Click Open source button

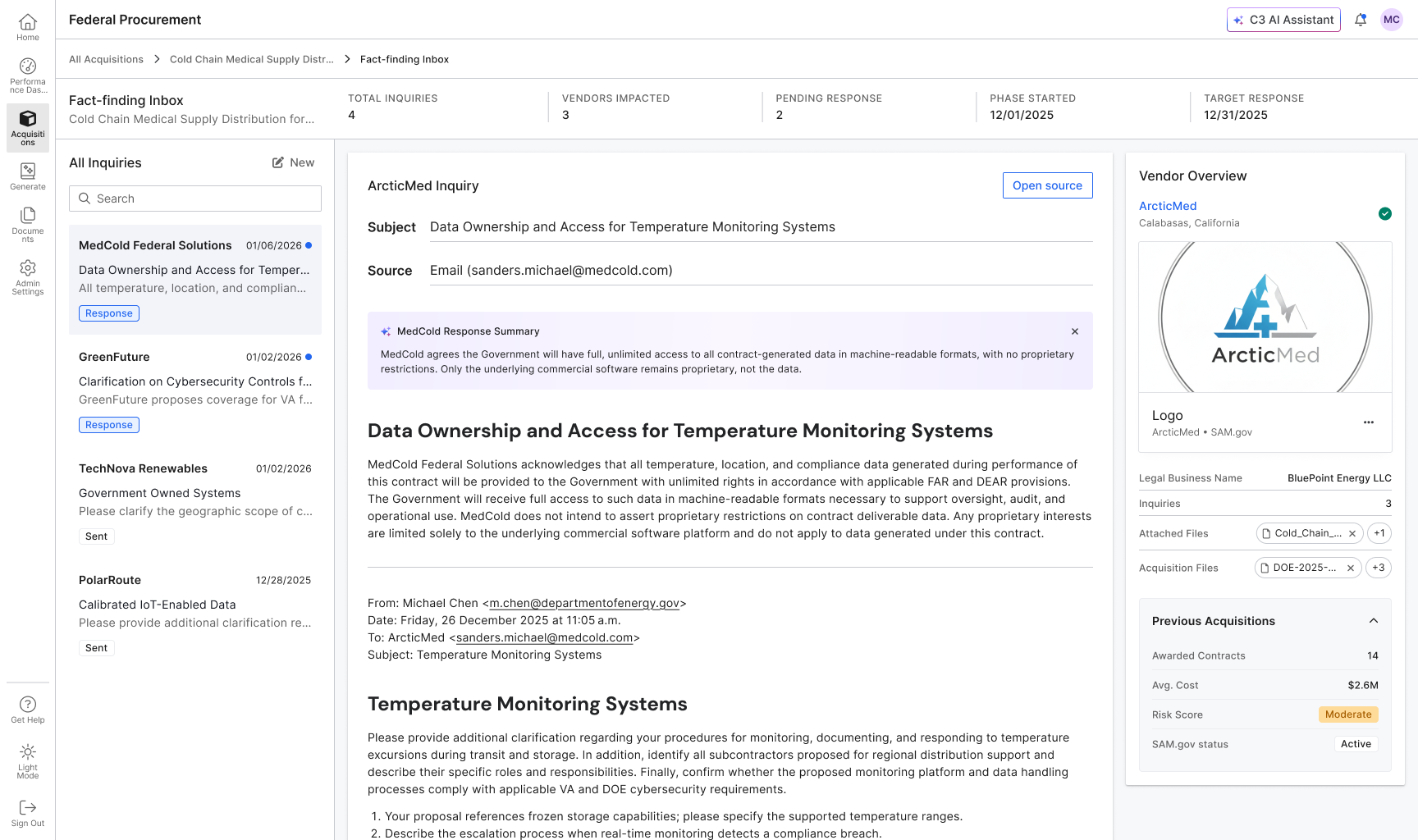(x=1047, y=185)
